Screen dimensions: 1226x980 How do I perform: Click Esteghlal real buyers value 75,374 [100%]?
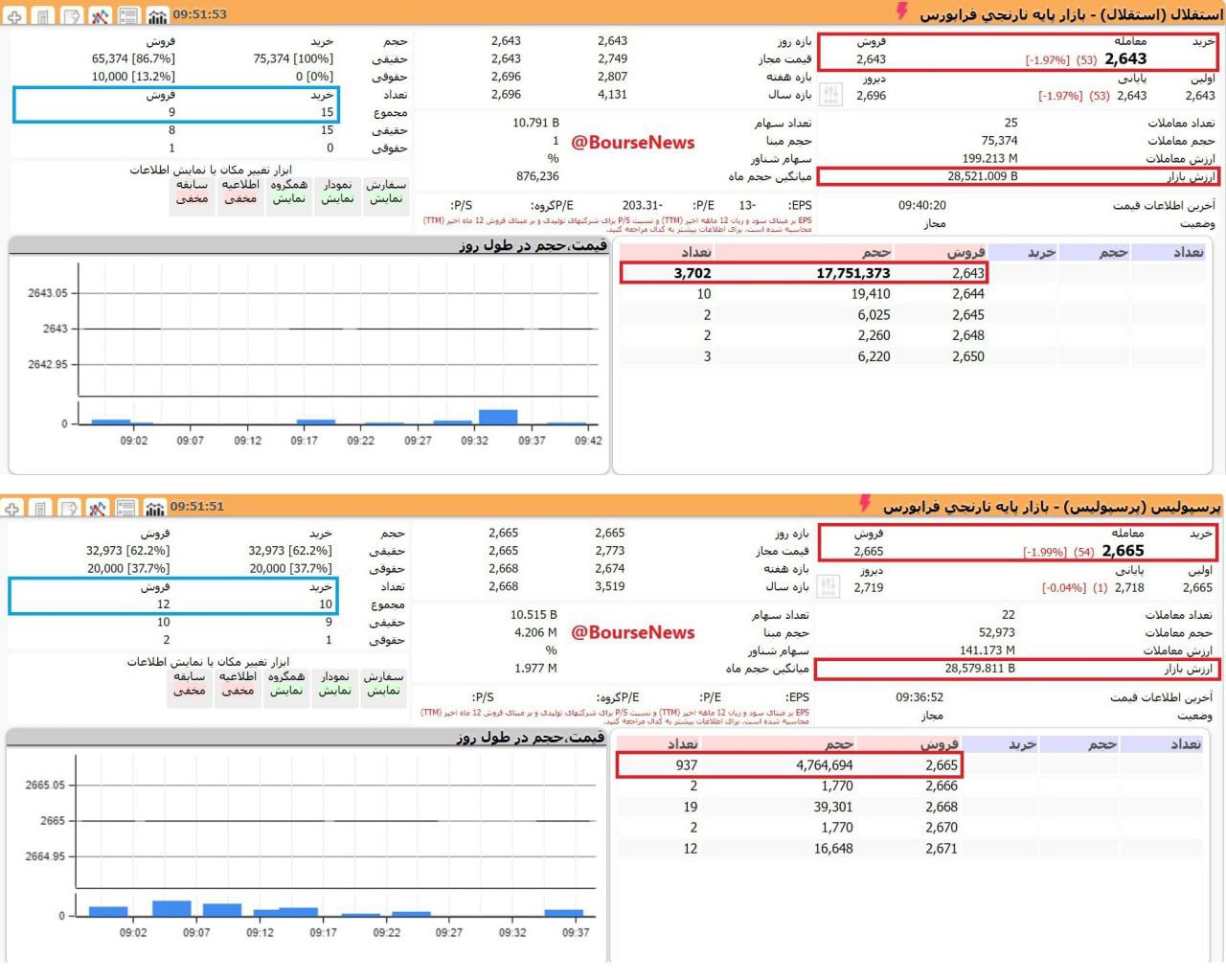click(293, 58)
